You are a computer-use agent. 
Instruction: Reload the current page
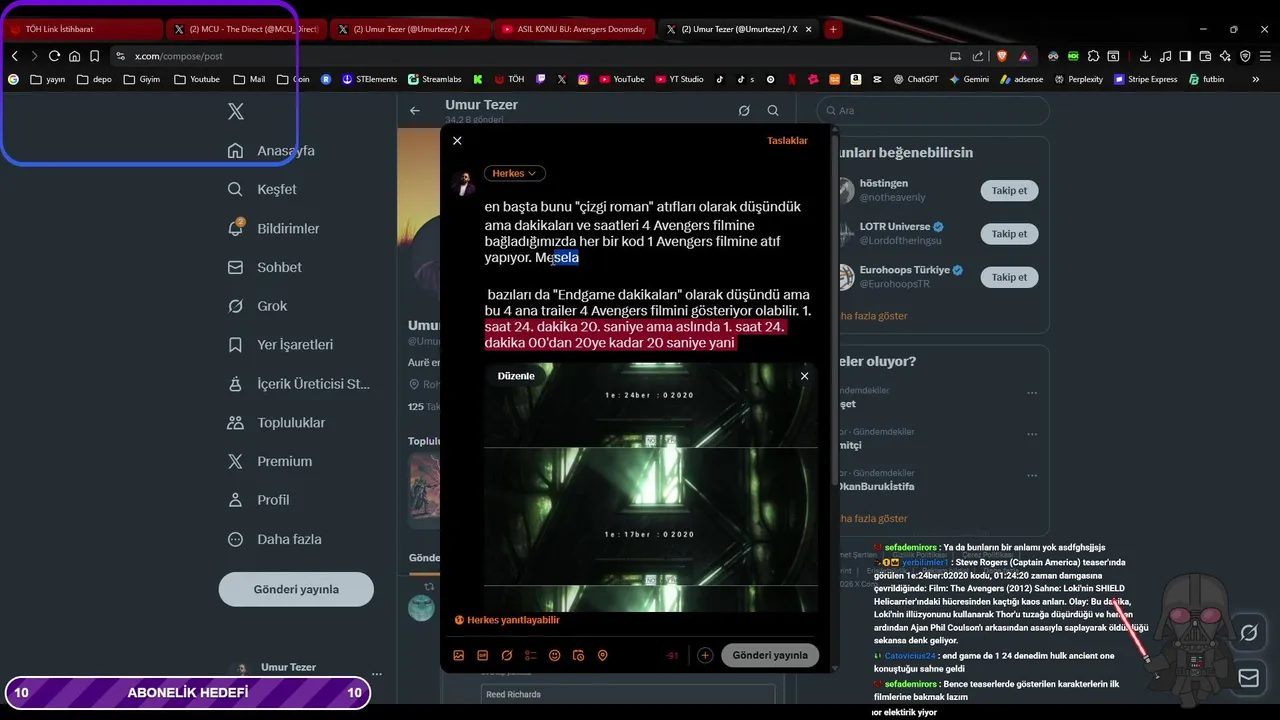[x=54, y=56]
